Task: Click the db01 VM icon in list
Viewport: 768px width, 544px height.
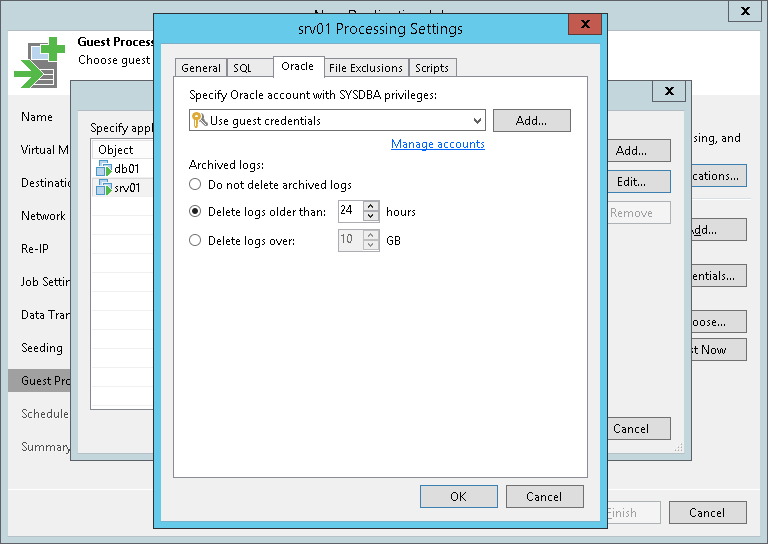Action: [104, 168]
